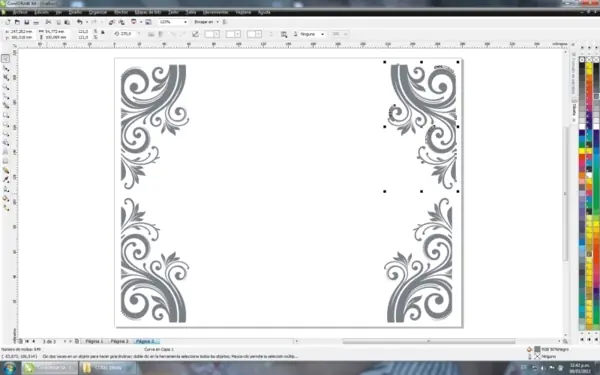
Task: Open the Ayuda menu
Action: (264, 12)
